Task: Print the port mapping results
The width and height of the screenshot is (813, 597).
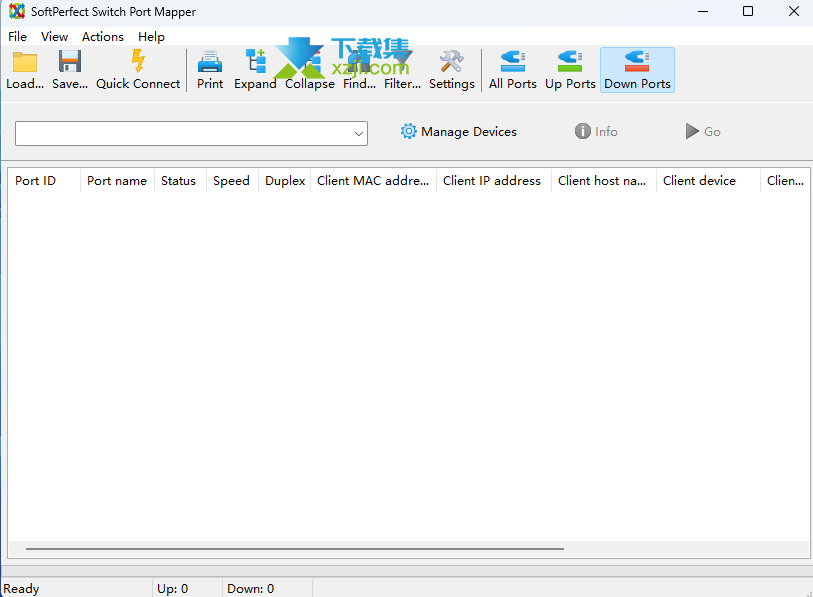Action: click(210, 70)
